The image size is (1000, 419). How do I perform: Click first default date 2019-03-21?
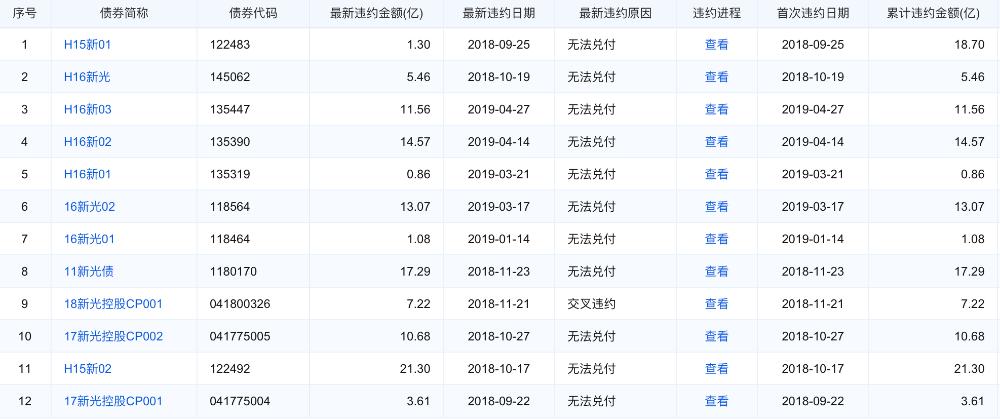(x=812, y=174)
